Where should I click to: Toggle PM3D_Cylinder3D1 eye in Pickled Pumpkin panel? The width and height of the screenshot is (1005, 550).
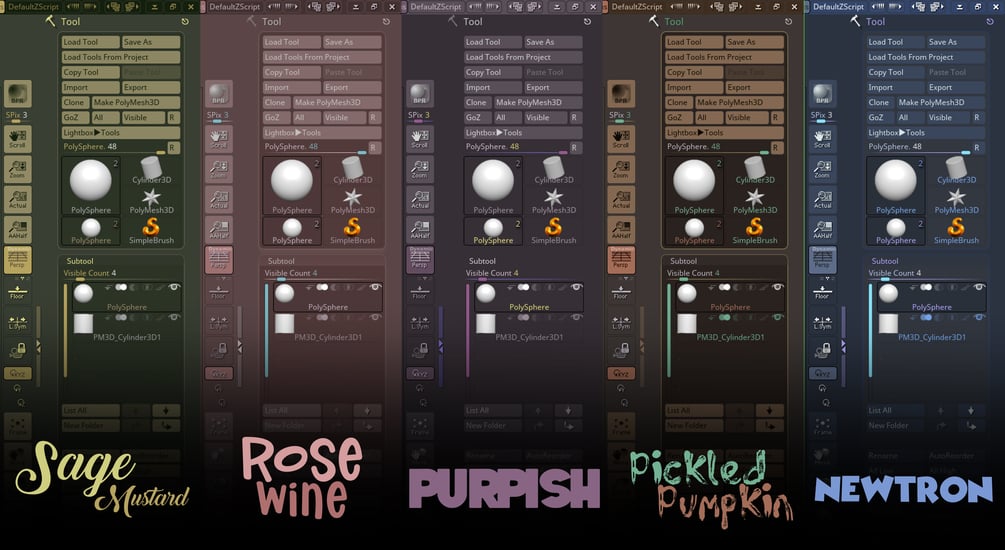777,317
